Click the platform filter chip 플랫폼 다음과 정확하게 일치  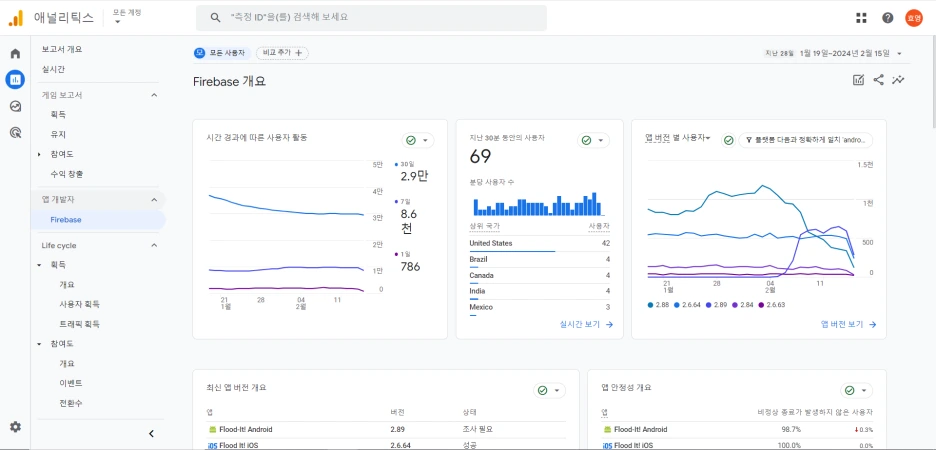tap(806, 140)
